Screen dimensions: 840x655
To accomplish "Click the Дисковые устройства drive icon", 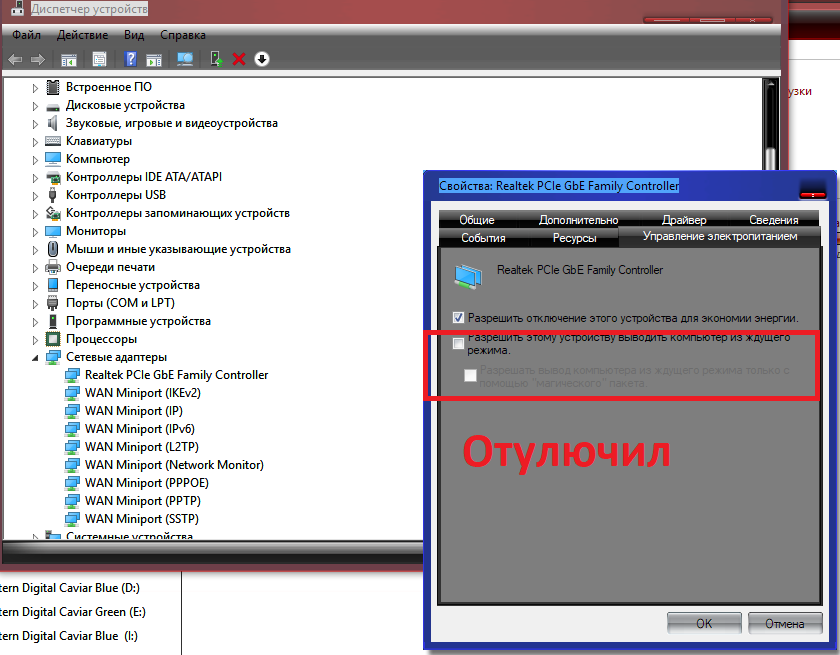I will [x=52, y=106].
